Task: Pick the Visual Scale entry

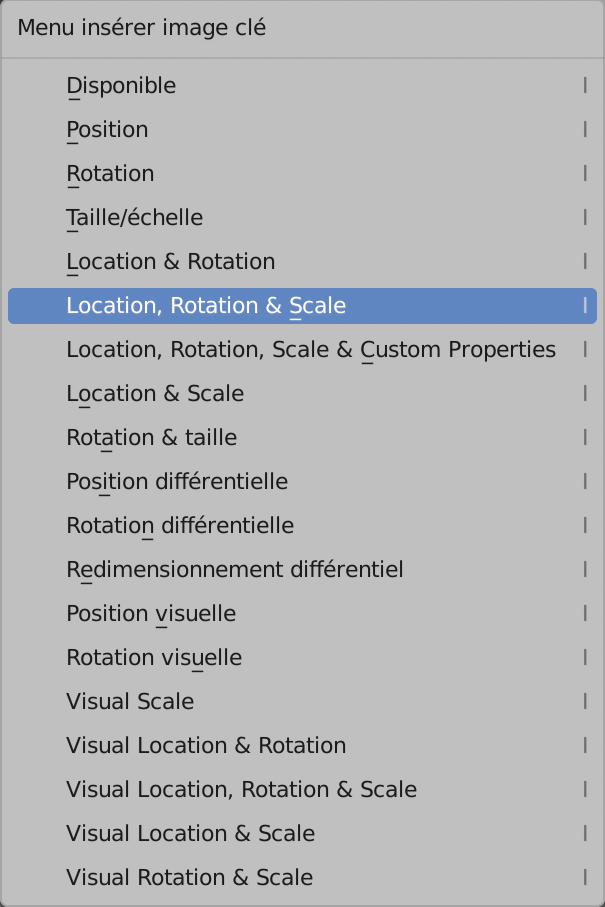Action: click(130, 702)
